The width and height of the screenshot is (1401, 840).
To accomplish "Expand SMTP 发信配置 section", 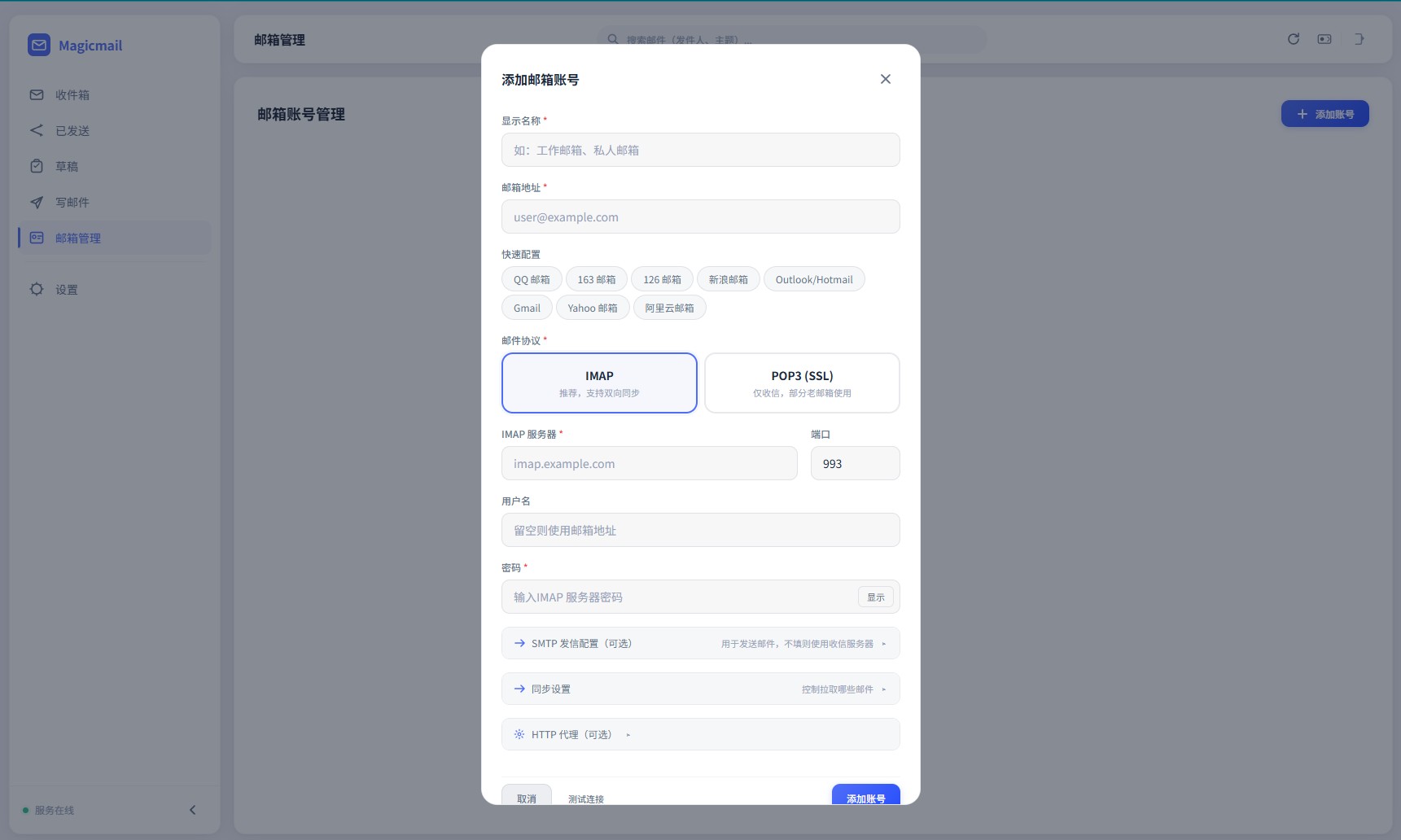I will pos(701,643).
